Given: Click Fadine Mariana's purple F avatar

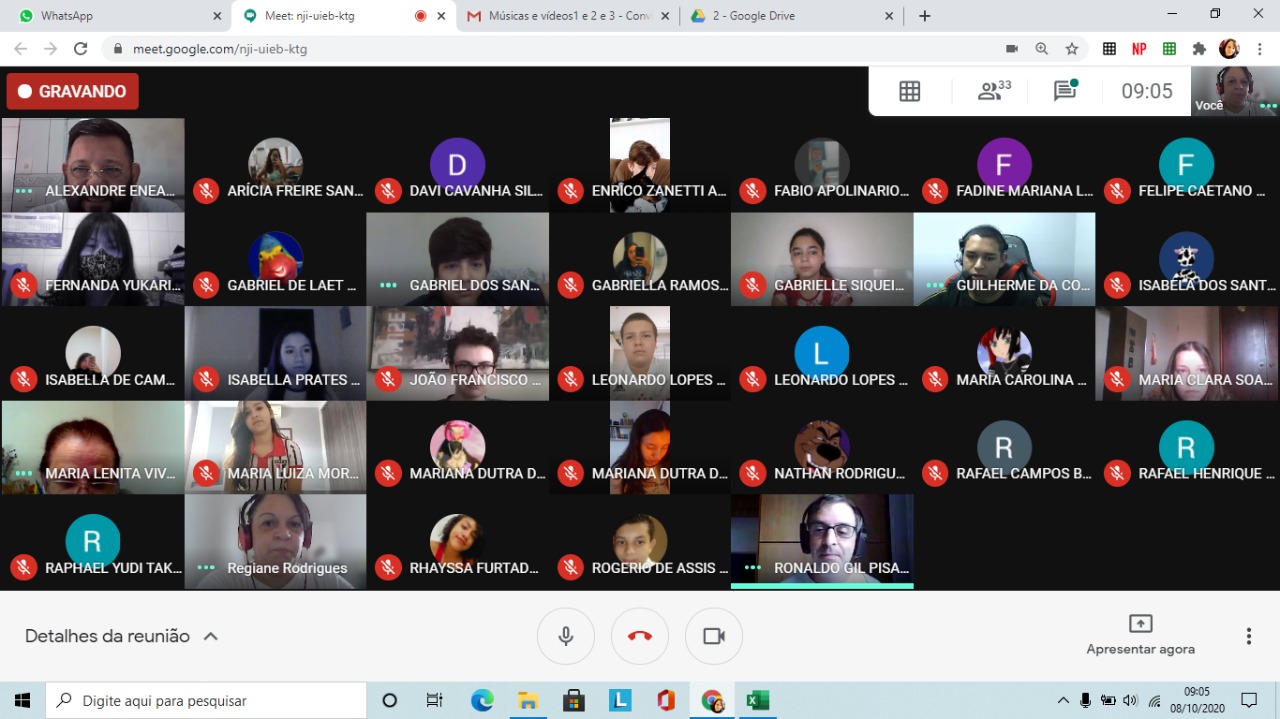Looking at the screenshot, I should pyautogui.click(x=1004, y=165).
